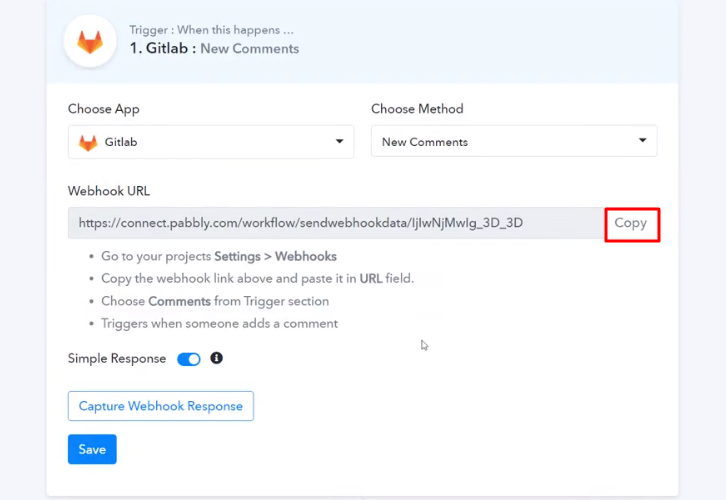Click the Capture Webhook Response button
Viewport: 726px width, 500px height.
click(161, 406)
